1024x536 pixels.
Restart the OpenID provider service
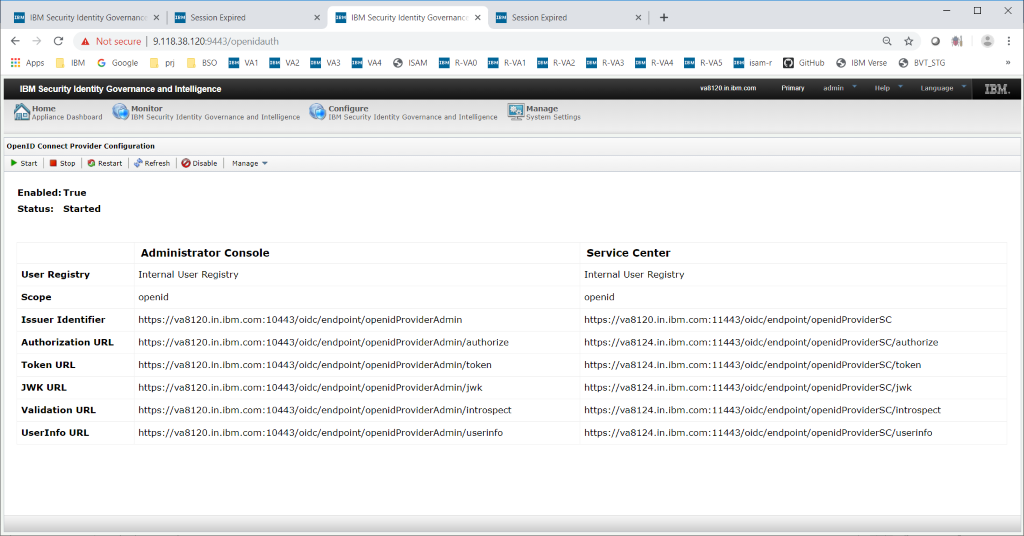pos(105,163)
